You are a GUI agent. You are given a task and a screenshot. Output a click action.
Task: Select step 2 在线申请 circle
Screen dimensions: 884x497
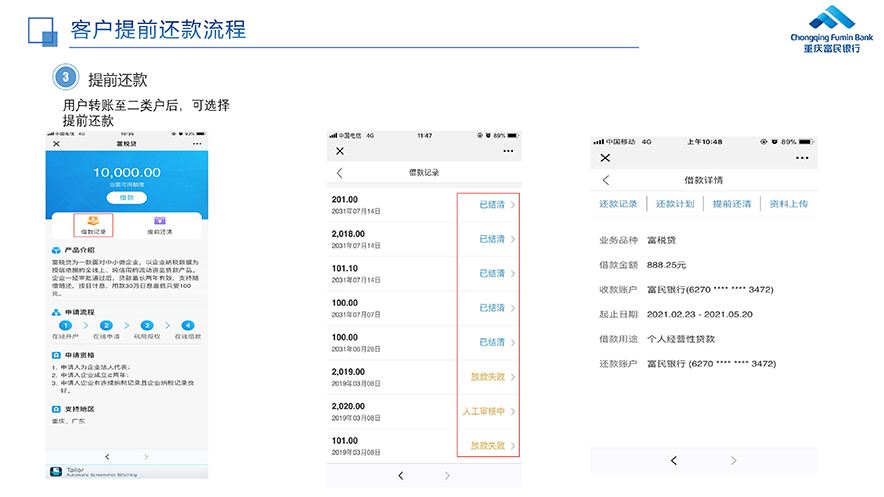[x=106, y=326]
